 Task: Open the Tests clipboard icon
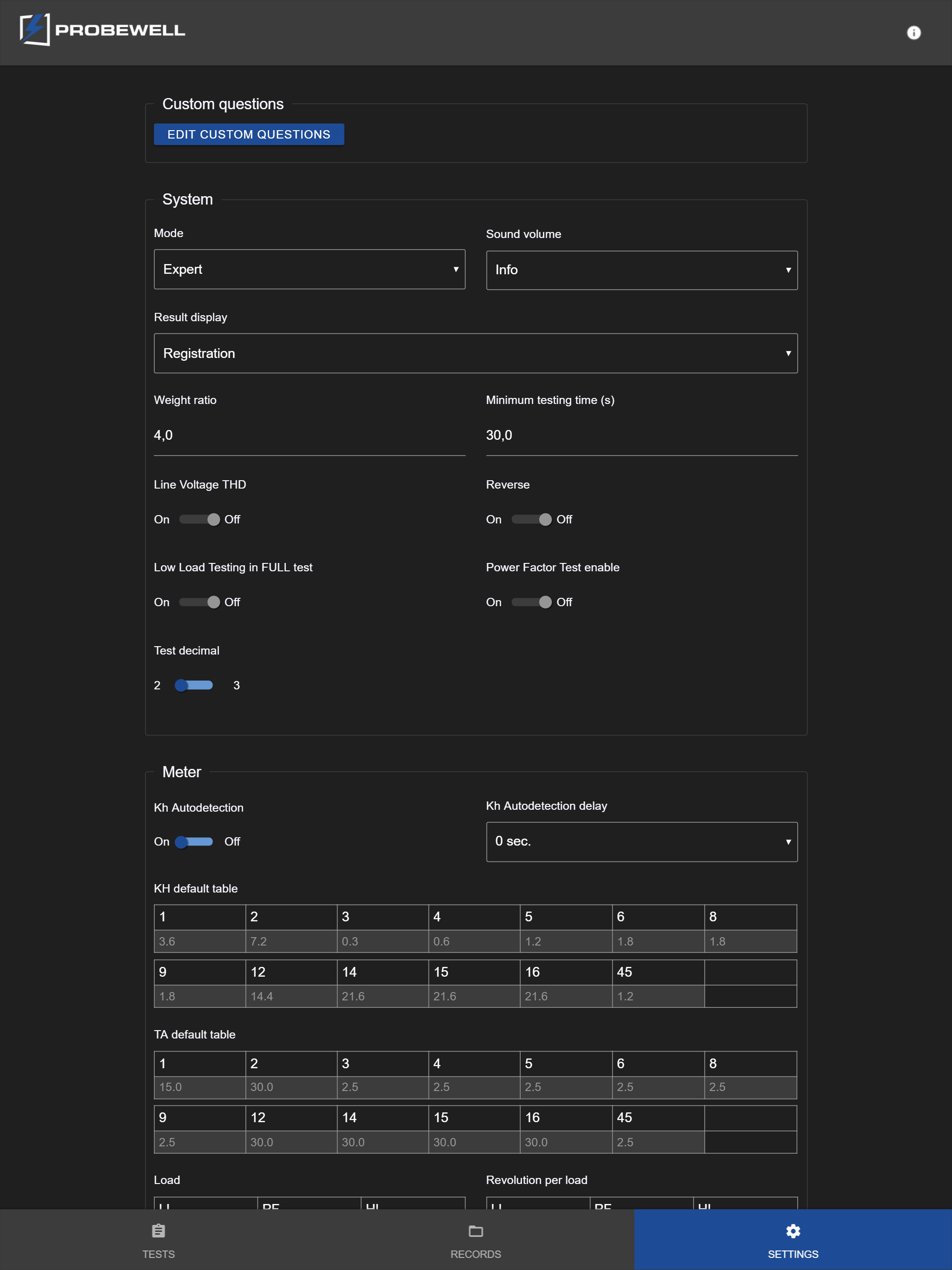pos(159,1230)
